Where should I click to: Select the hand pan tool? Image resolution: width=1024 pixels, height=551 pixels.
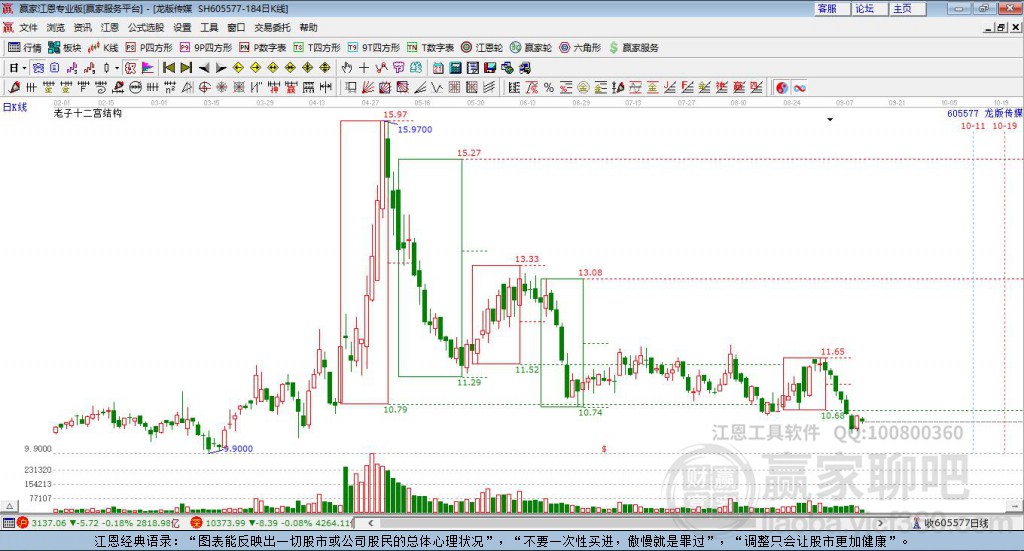[346, 68]
